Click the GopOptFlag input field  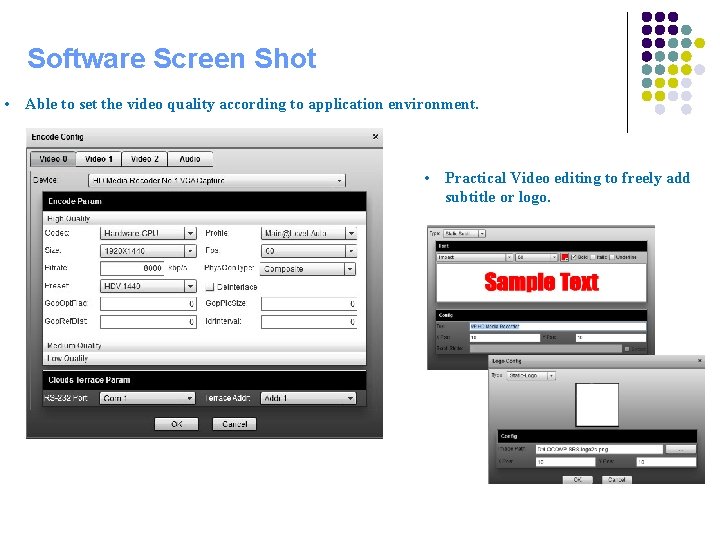[x=148, y=304]
